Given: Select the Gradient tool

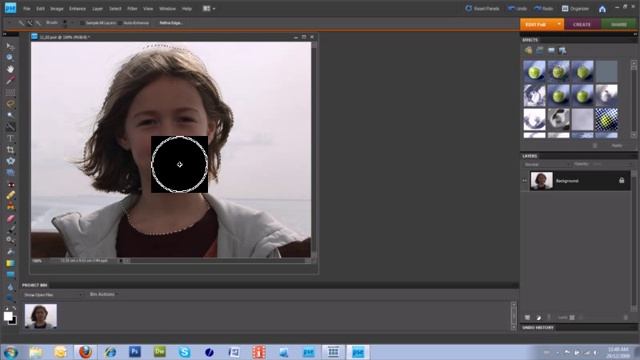Looking at the screenshot, I should 10,263.
